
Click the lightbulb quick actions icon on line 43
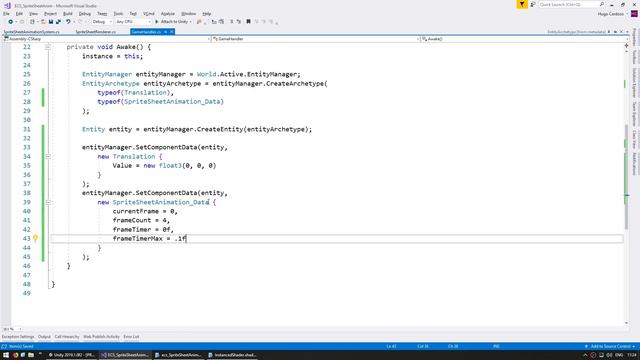35,238
